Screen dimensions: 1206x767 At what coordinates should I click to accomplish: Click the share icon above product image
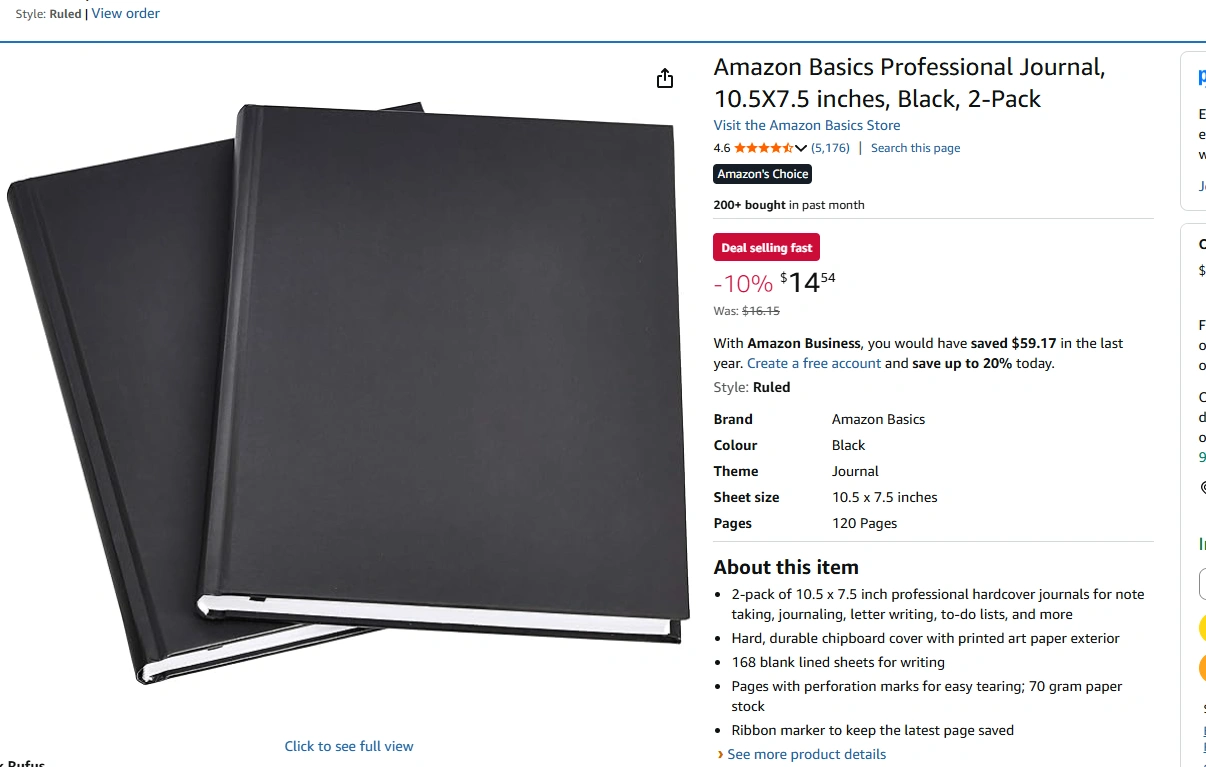tap(665, 78)
